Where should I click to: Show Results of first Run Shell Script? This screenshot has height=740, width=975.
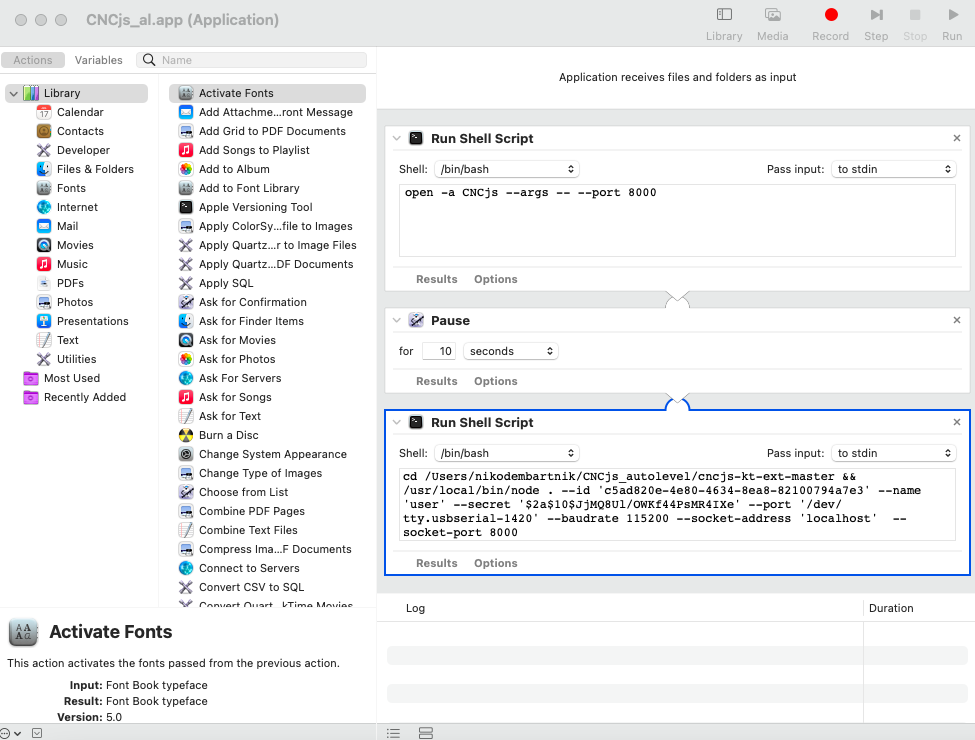[437, 279]
